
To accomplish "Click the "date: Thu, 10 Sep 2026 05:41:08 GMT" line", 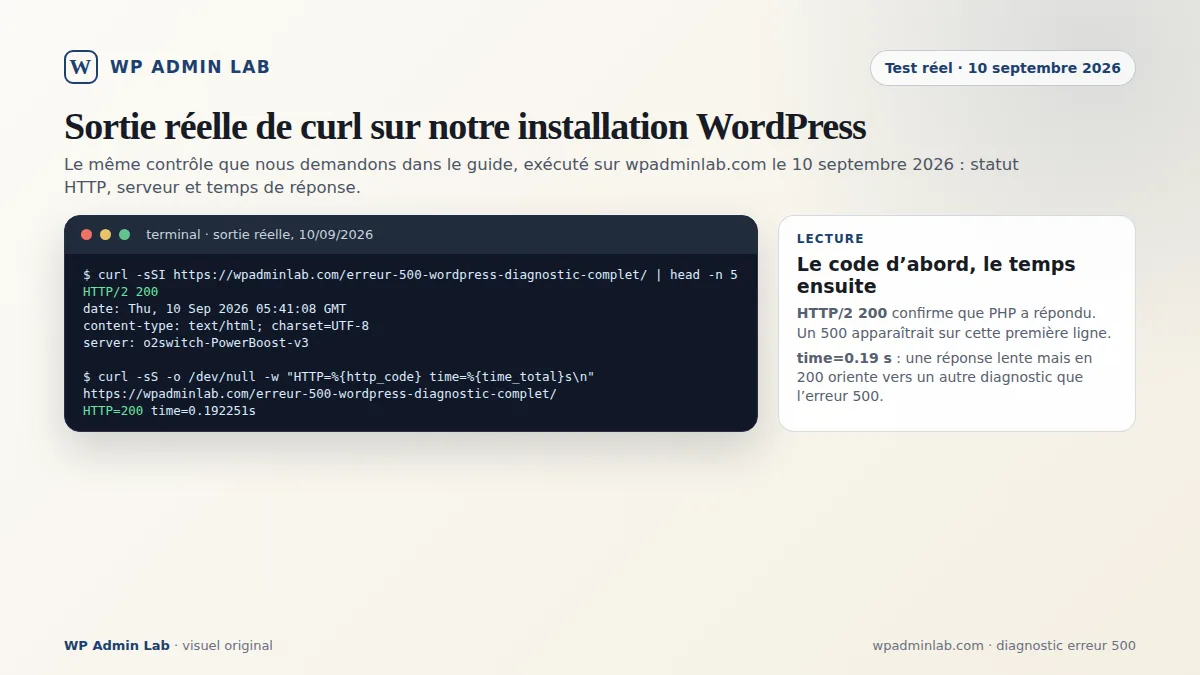I will 214,308.
